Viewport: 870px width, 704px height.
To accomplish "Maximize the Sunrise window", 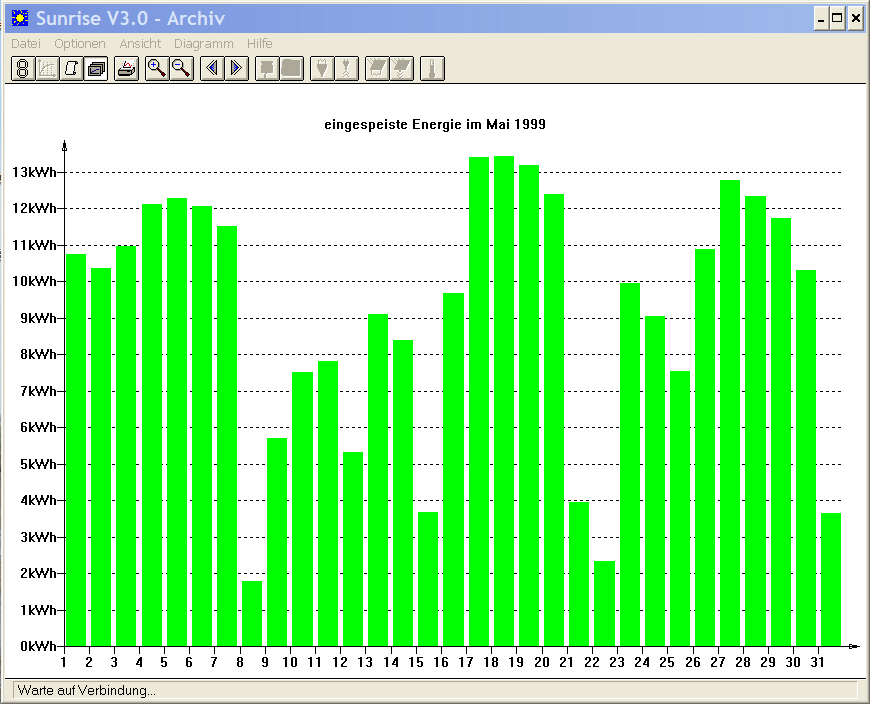I will coord(837,18).
